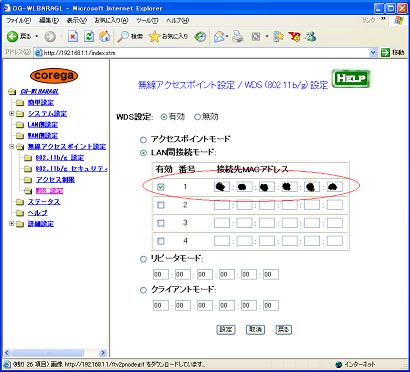The width and height of the screenshot is (410, 372).
Task: Click first MAC address field in row 2
Action: (x=222, y=205)
